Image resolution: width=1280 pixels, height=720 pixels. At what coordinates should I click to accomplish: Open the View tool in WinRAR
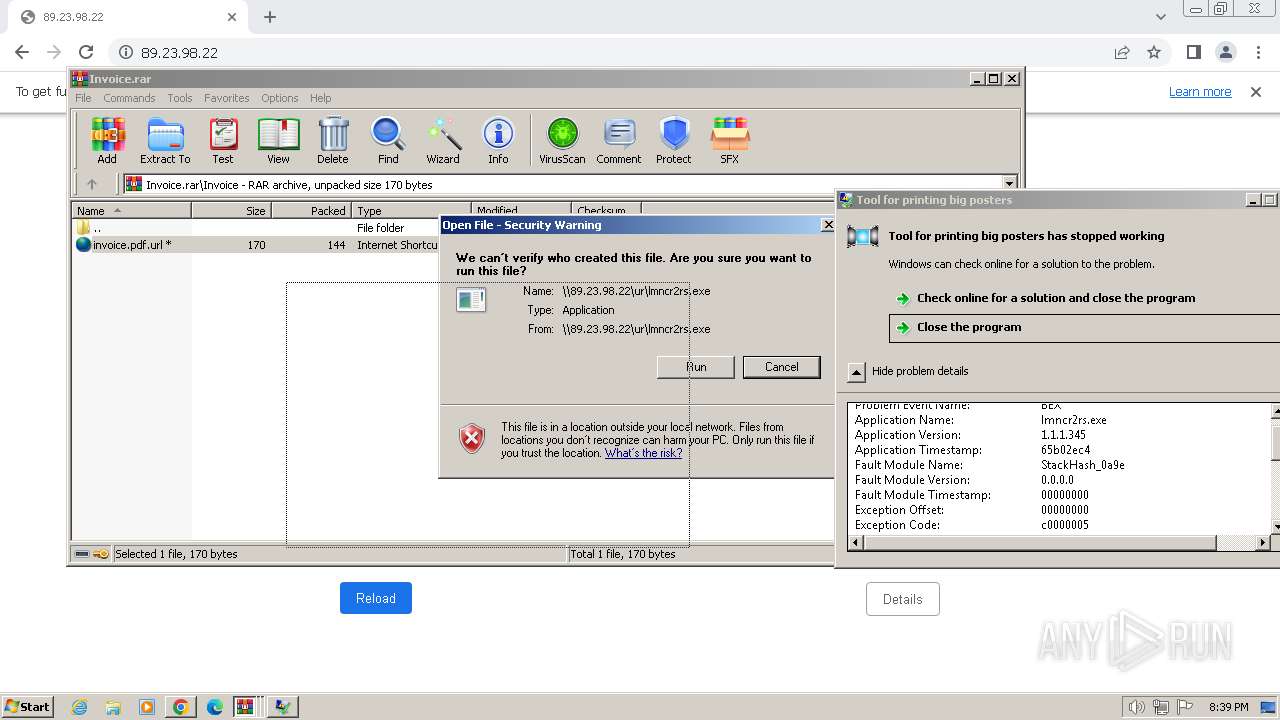[x=278, y=140]
